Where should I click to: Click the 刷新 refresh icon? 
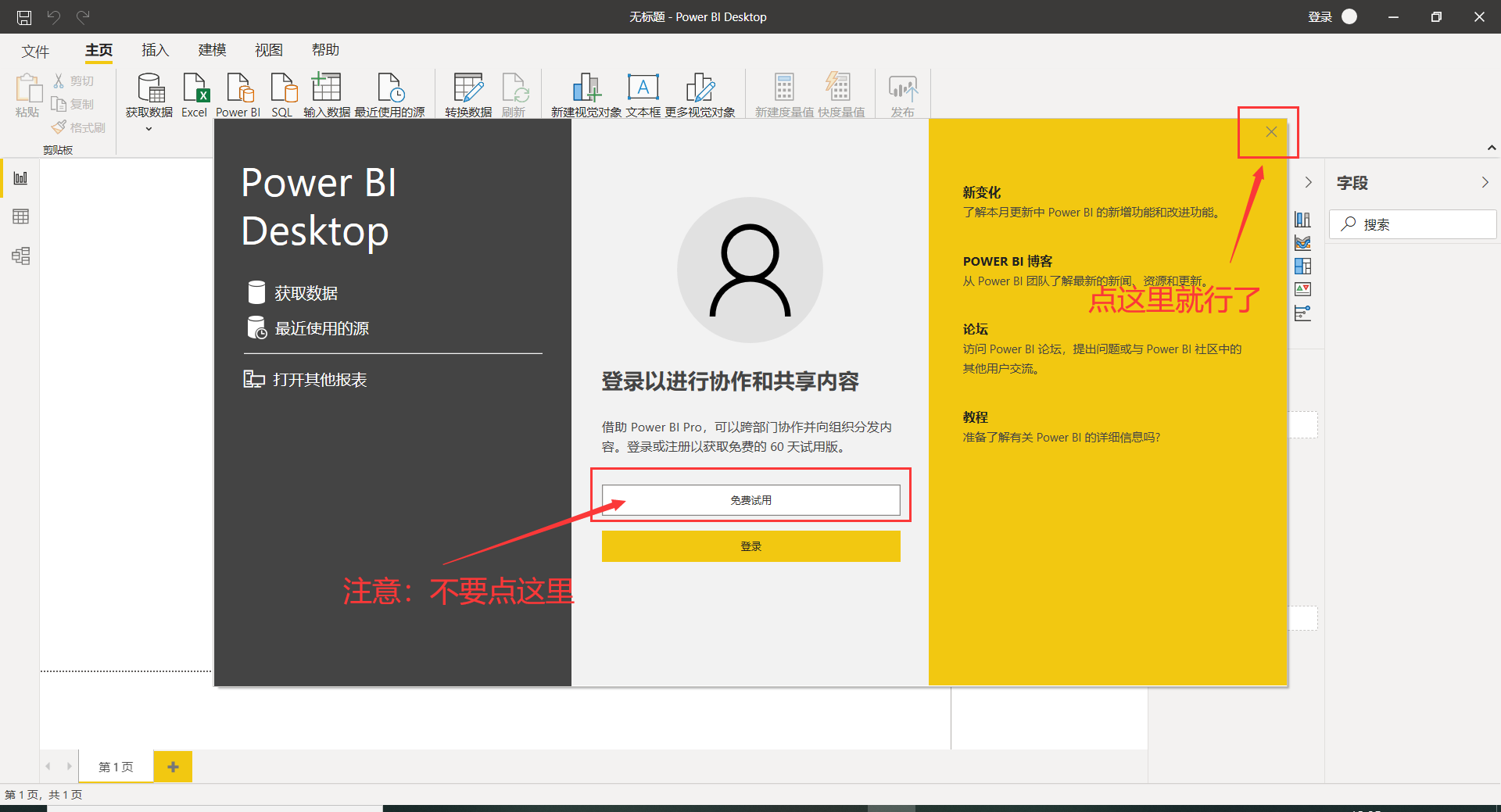click(514, 94)
